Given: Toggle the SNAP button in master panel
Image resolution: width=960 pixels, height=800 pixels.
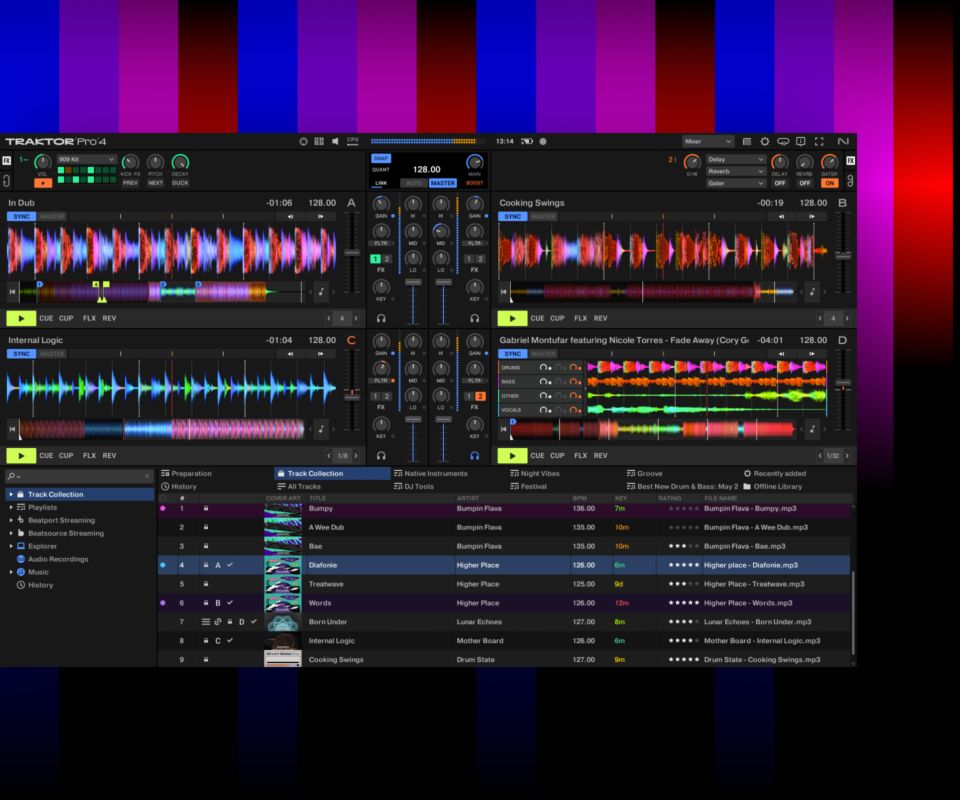Looking at the screenshot, I should pos(381,158).
